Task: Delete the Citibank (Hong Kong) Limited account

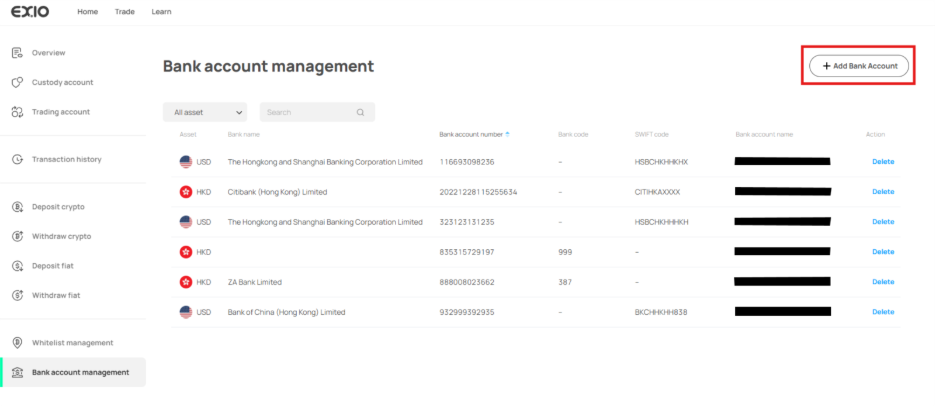Action: point(882,191)
